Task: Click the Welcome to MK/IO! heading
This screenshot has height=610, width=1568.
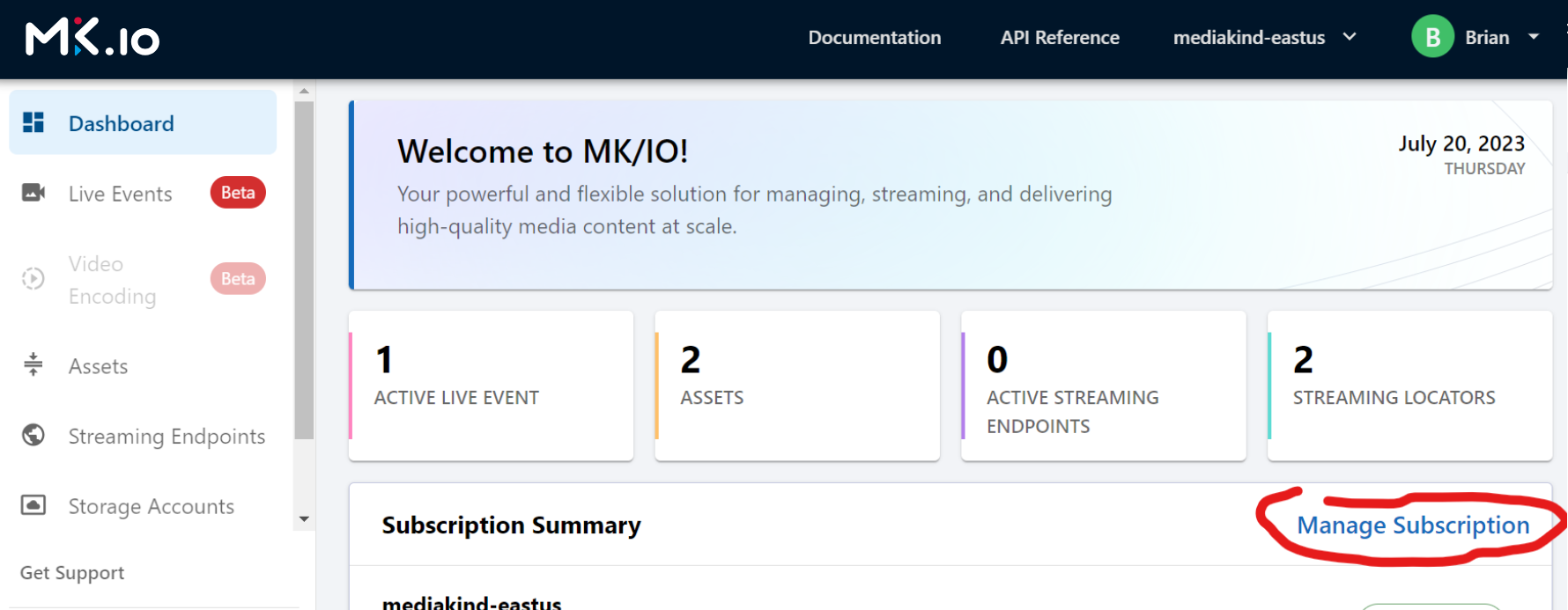Action: 543,151
